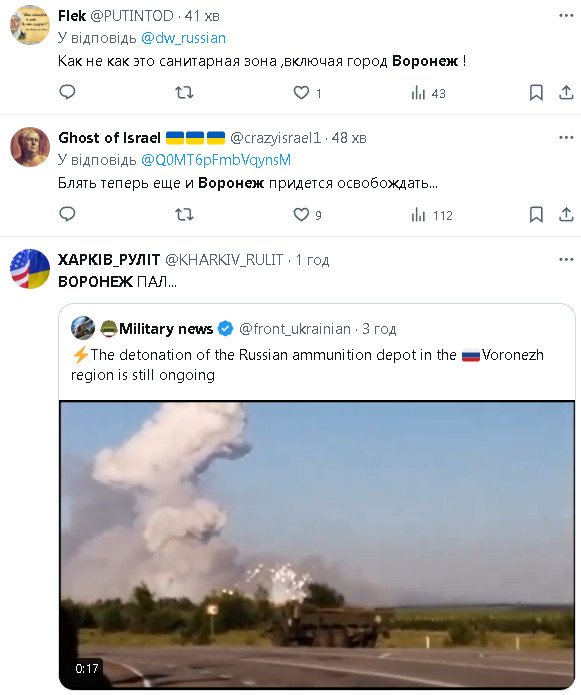This screenshot has height=695, width=581.
Task: Open the @dw_russian mention link
Action: pos(183,38)
